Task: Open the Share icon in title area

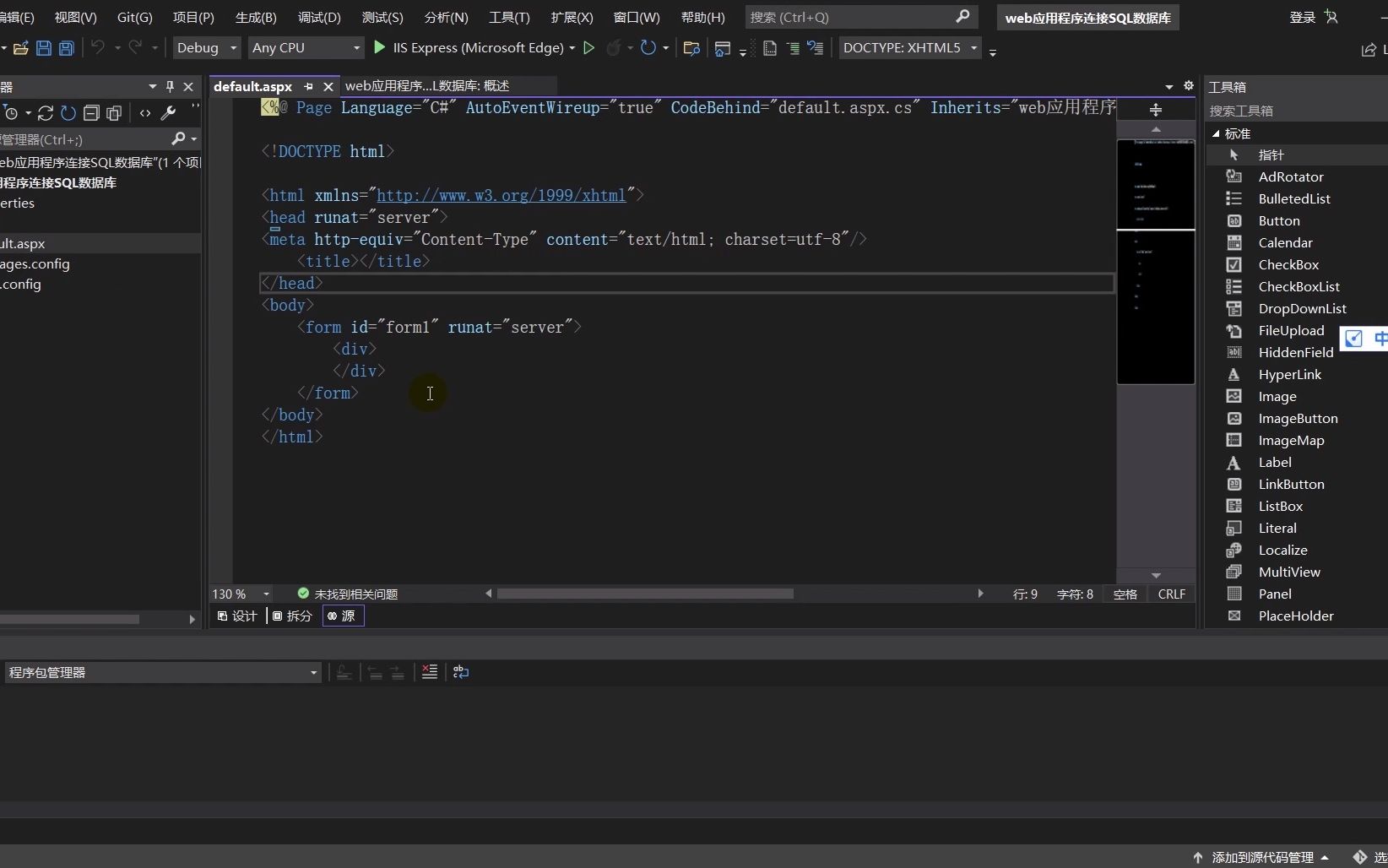Action: click(x=1369, y=50)
